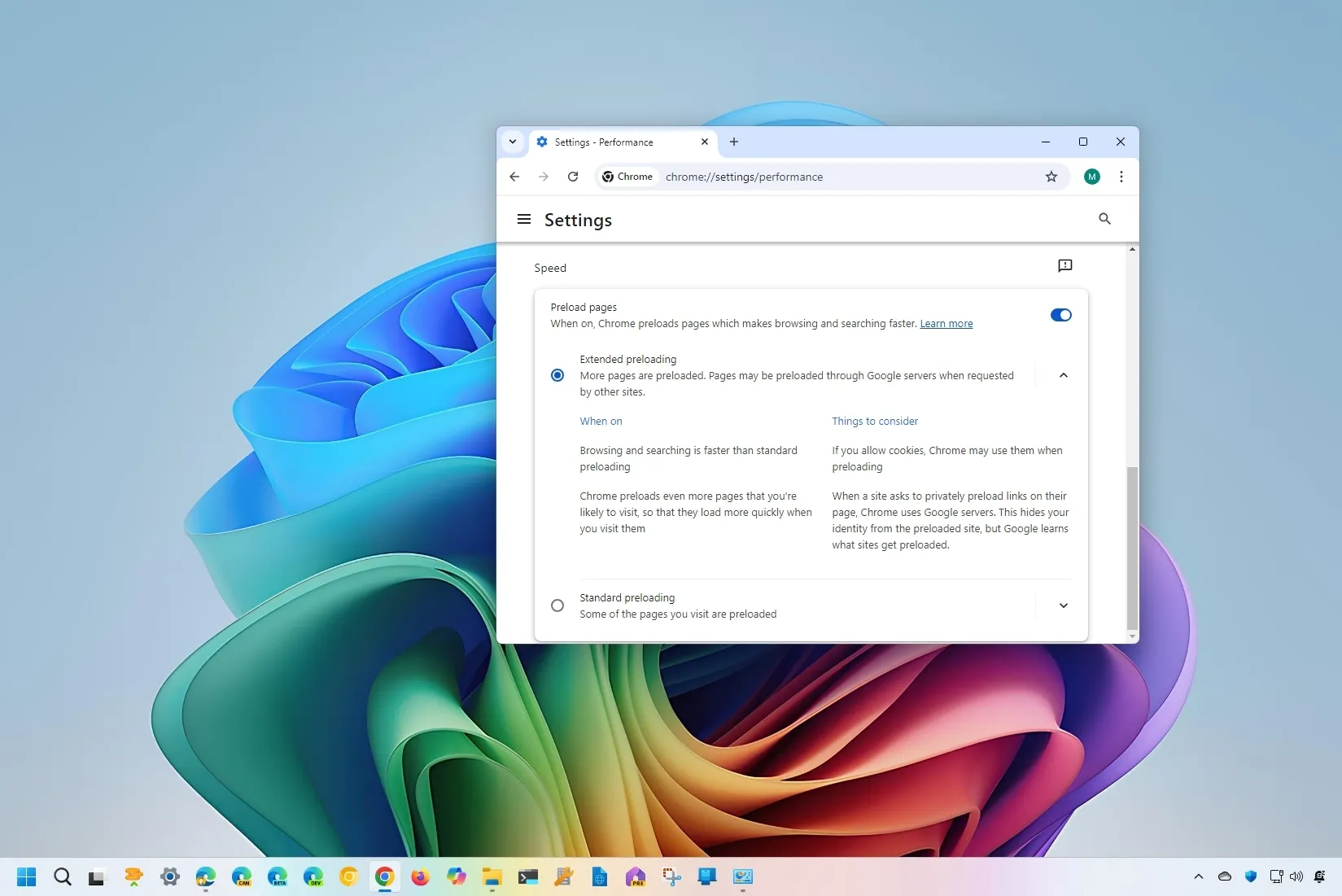
Task: Open notifications bell in system tray
Action: point(1320,876)
